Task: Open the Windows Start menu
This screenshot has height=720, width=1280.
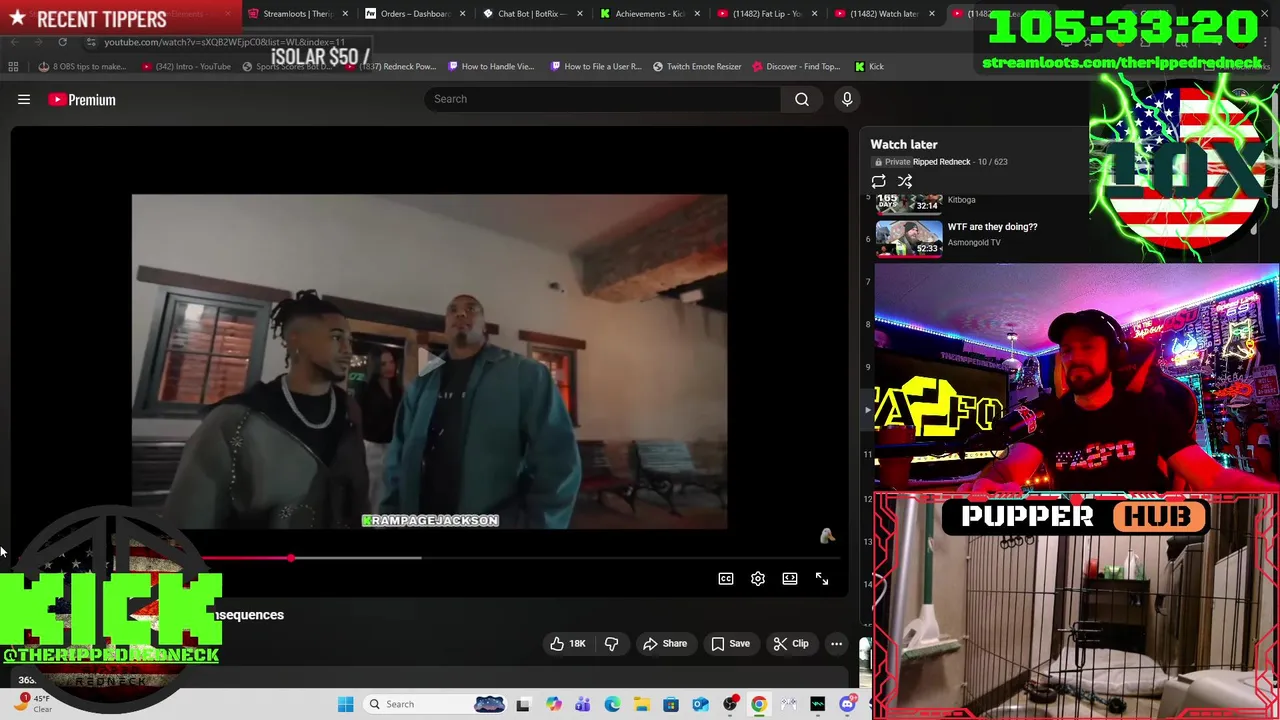Action: click(345, 704)
